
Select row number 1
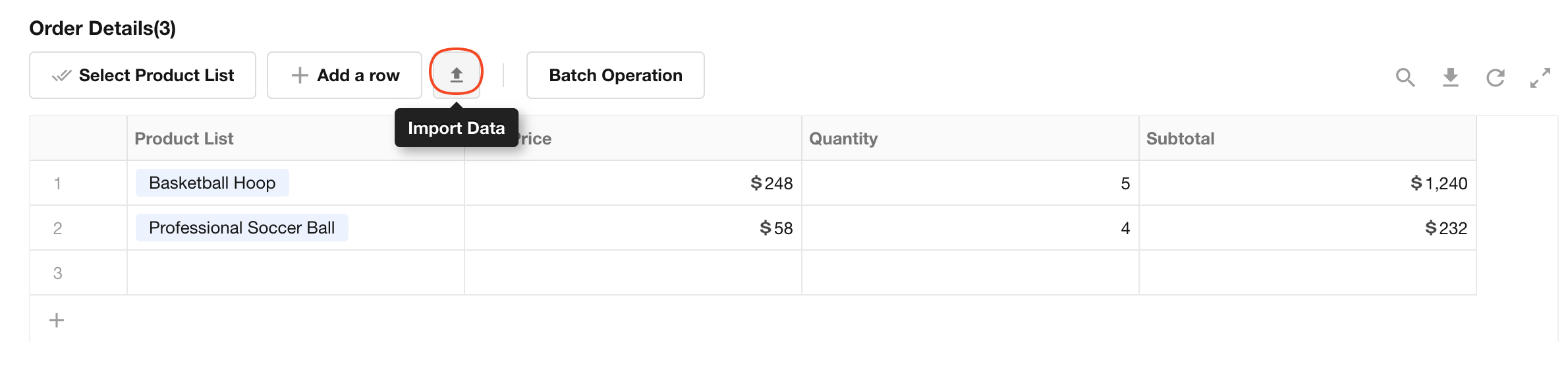58,183
